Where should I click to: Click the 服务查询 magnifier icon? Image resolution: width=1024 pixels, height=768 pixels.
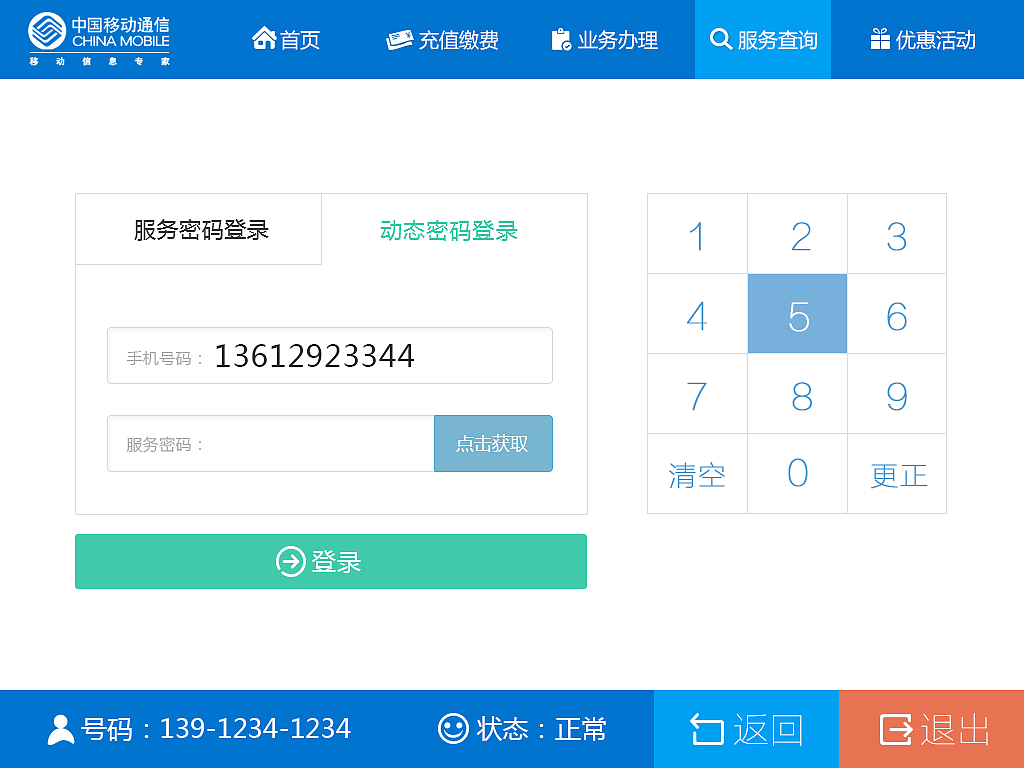722,38
